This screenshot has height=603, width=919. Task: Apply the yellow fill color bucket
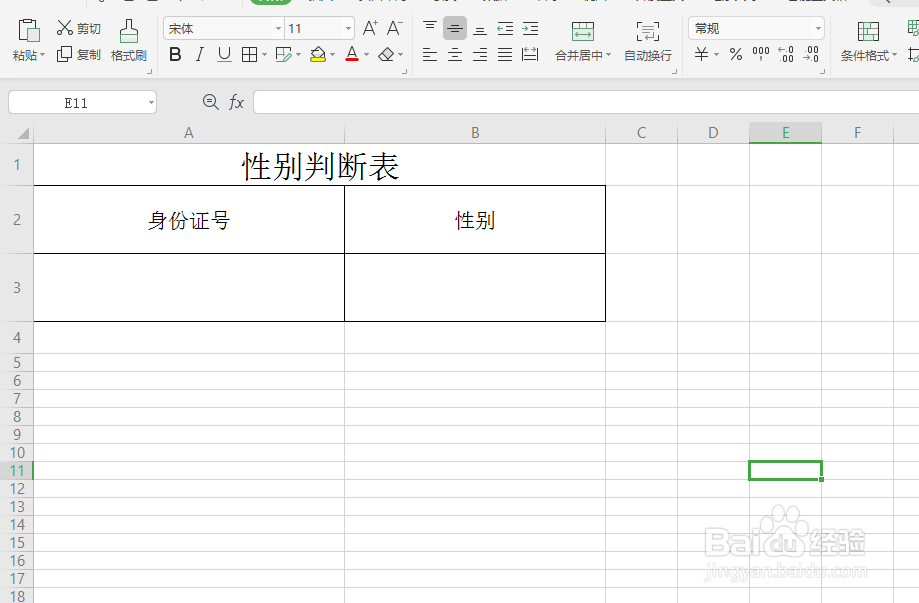click(318, 54)
